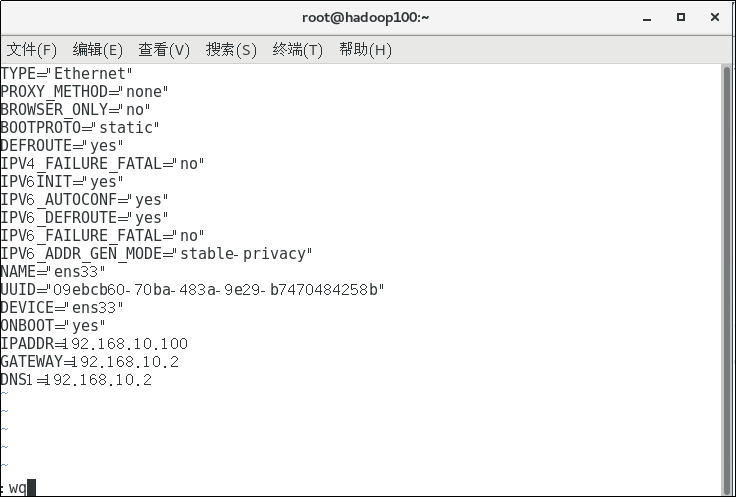Click the GATEWAY=192.168.10.2 line

90,362
